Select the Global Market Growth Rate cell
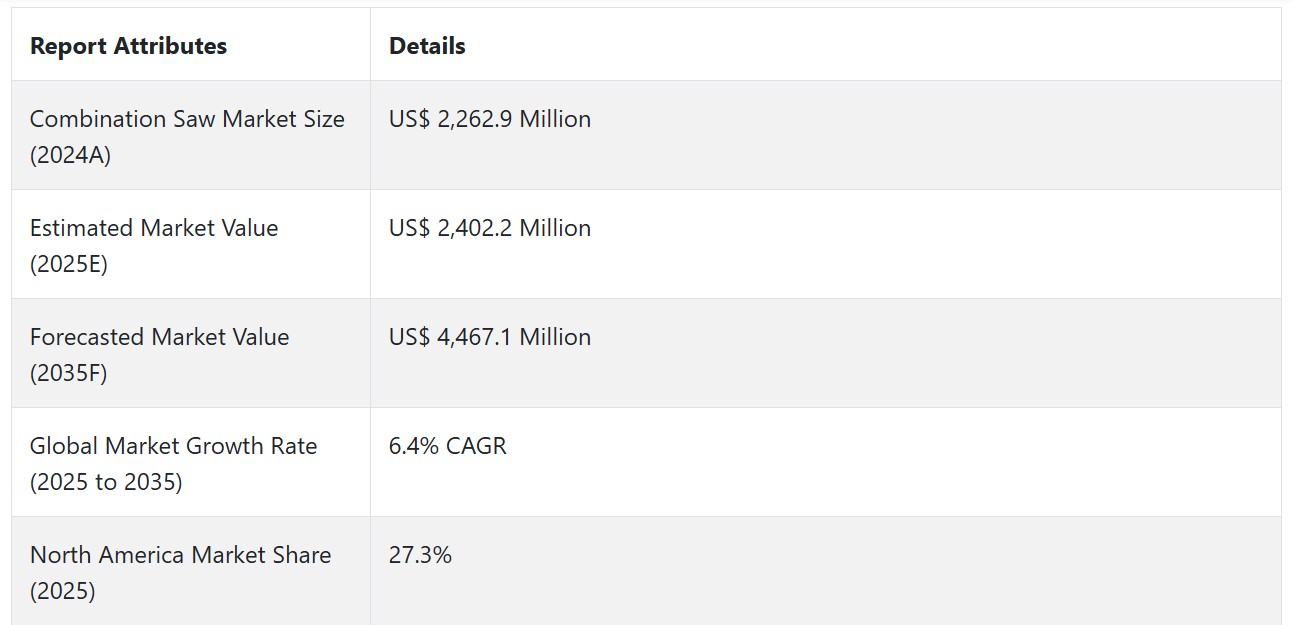 (190, 463)
